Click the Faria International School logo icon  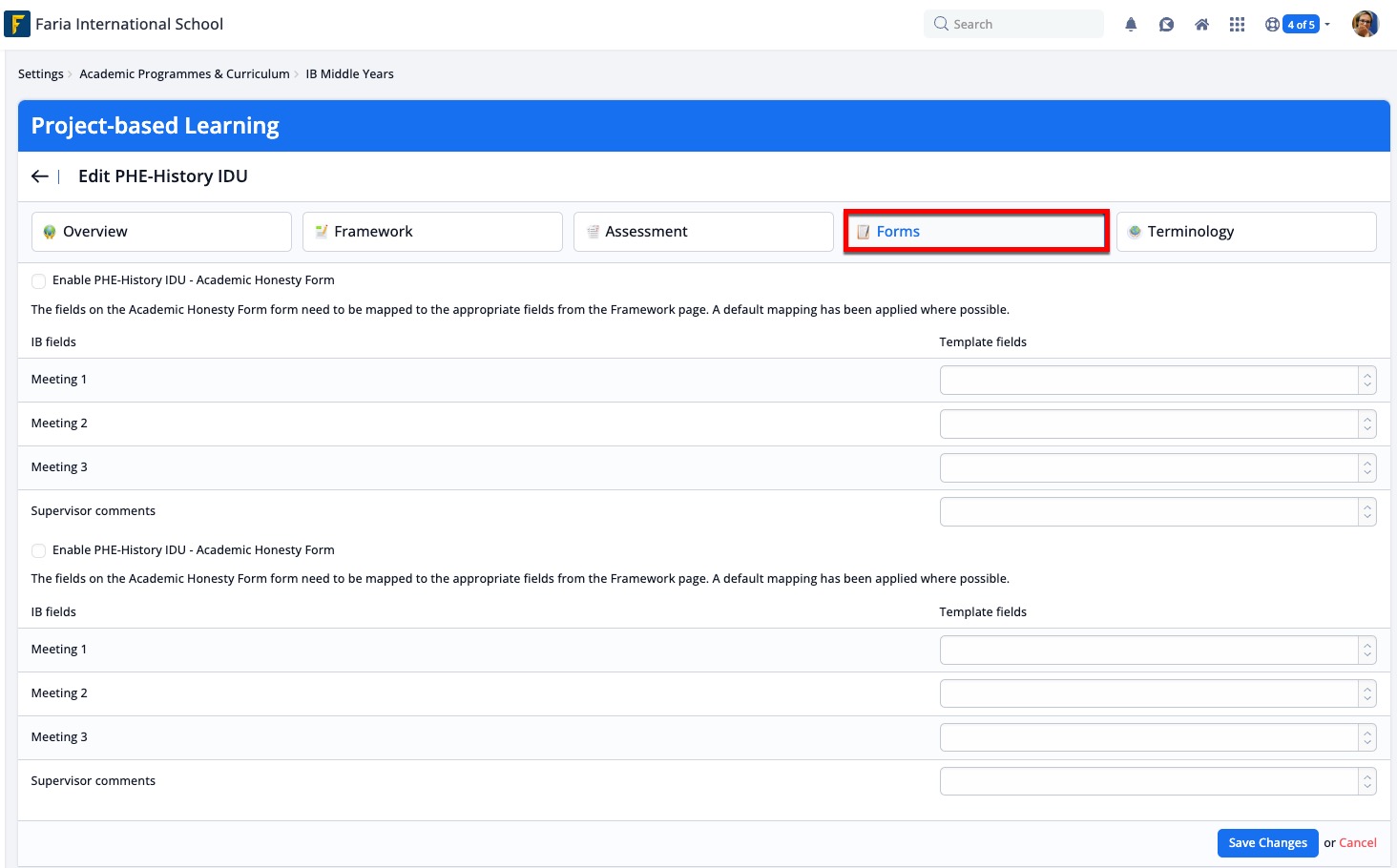pyautogui.click(x=17, y=24)
